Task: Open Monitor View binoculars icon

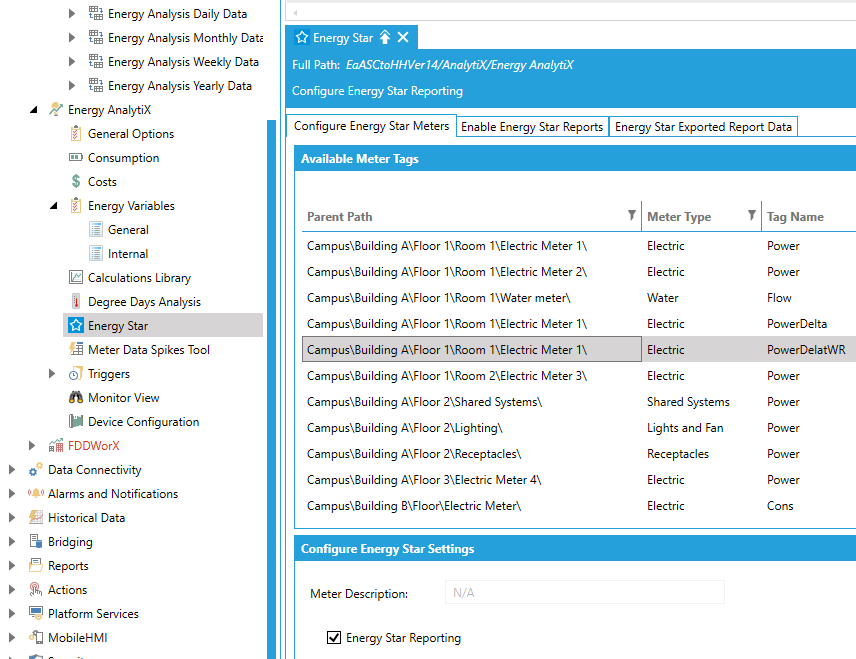Action: point(76,398)
